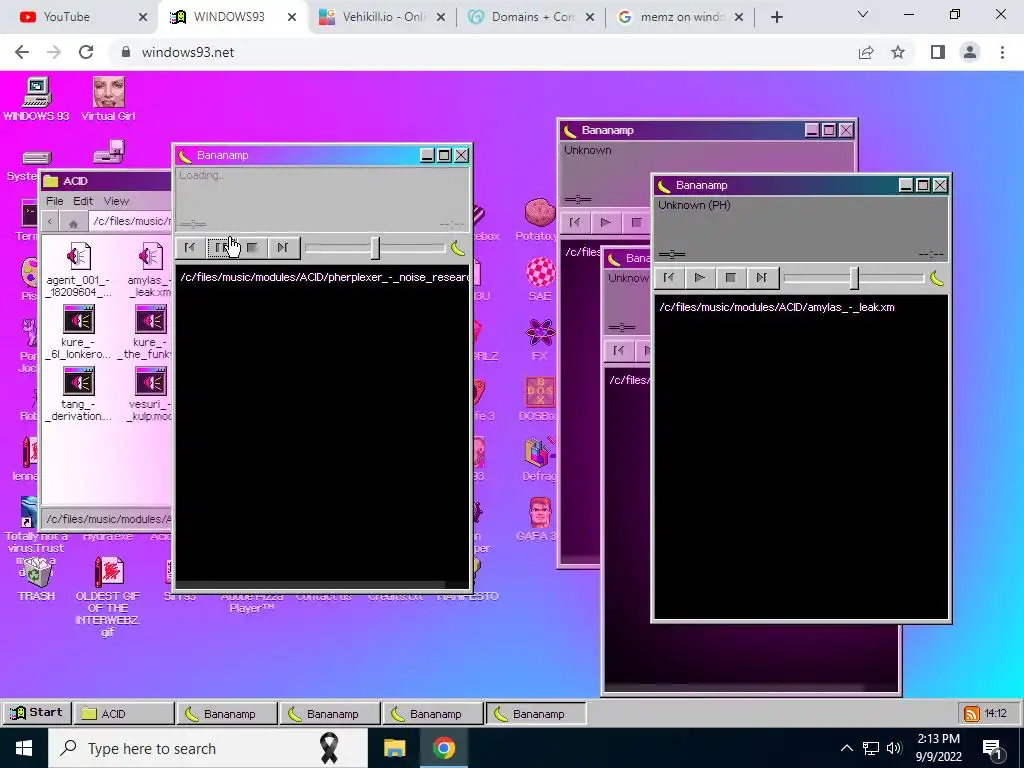1024x768 pixels.
Task: Play track in Loading Bananamp window
Action: (221, 248)
